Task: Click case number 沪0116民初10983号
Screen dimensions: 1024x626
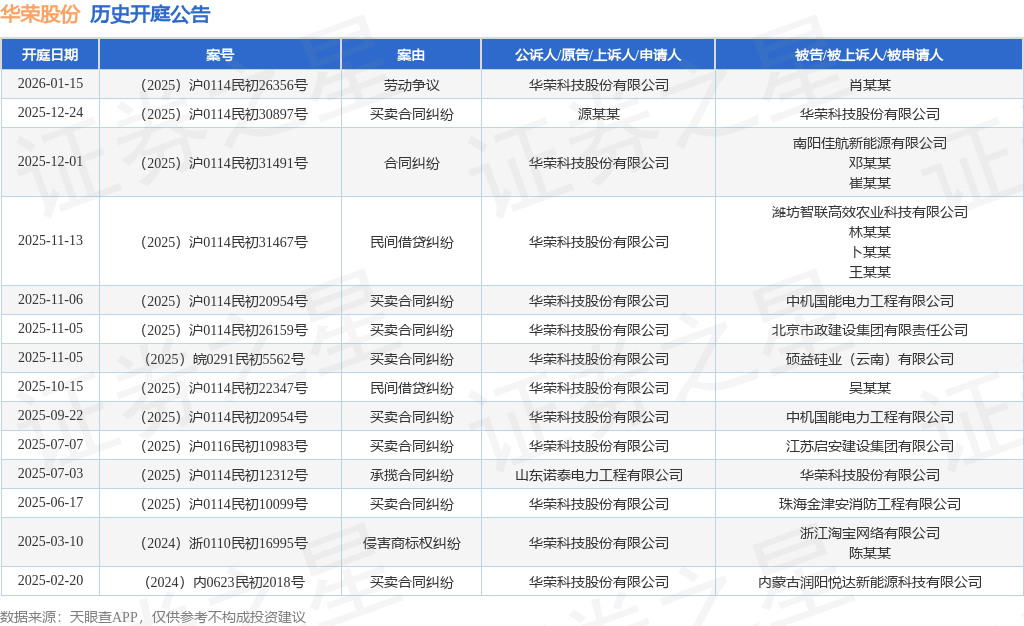Action: pyautogui.click(x=224, y=446)
